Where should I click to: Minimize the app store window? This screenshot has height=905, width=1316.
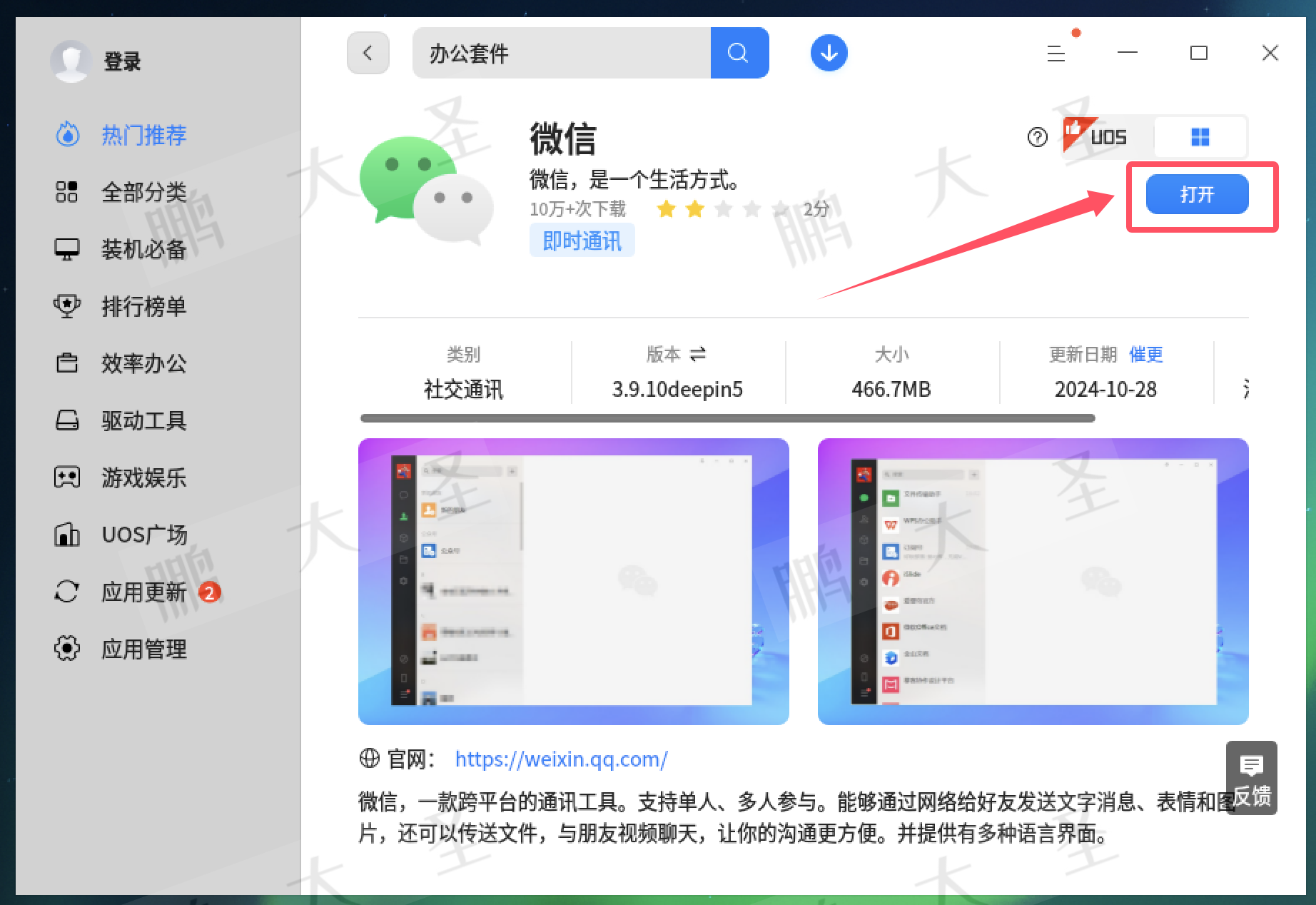click(1128, 53)
